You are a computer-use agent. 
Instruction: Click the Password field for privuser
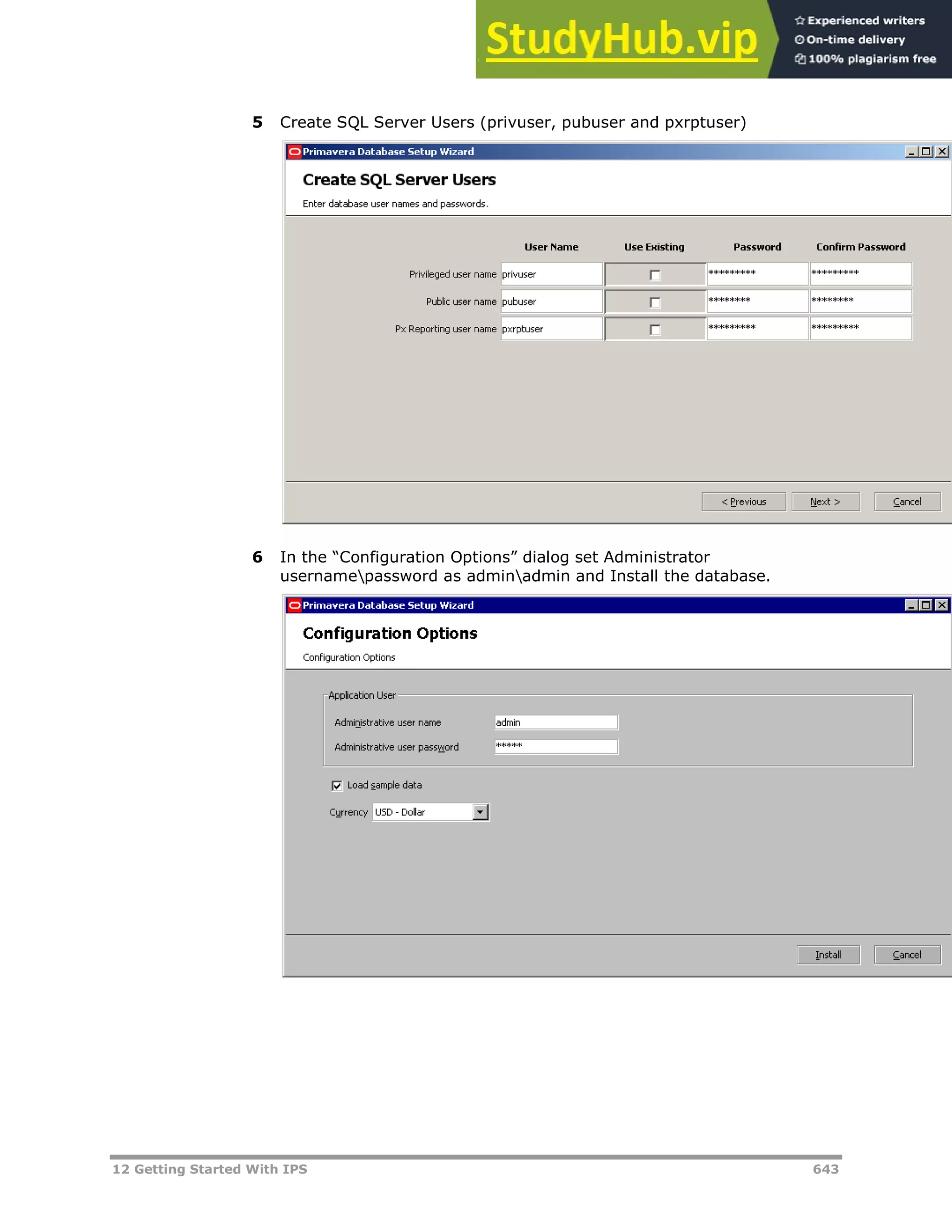(x=757, y=274)
